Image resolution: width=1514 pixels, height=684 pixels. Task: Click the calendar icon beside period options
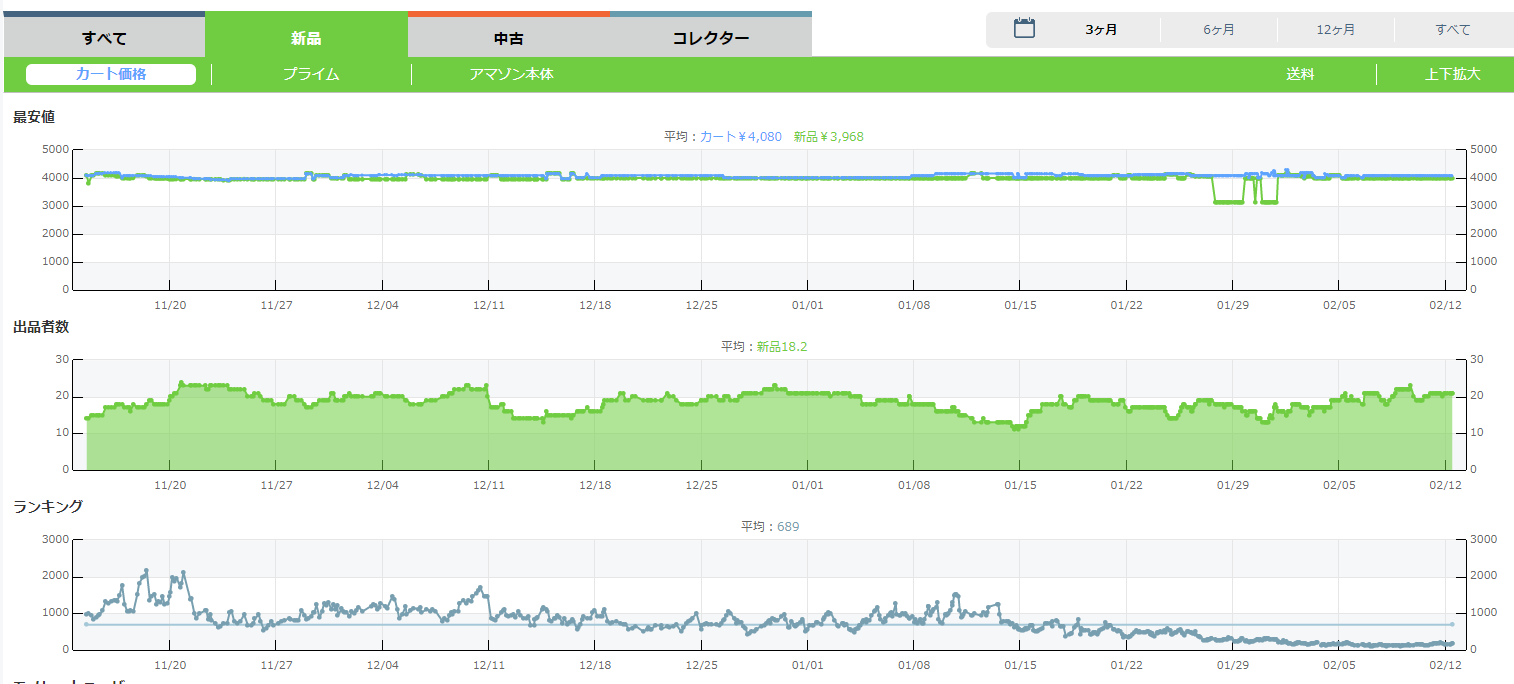[1024, 29]
